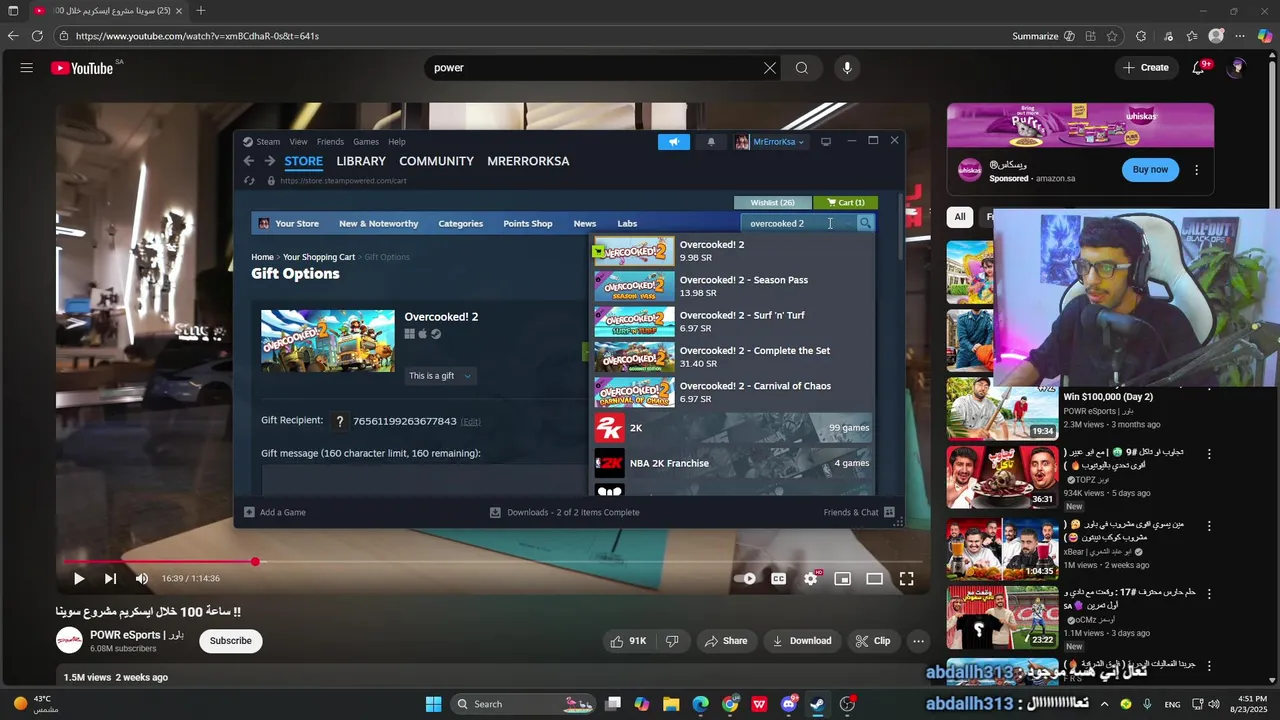
Task: Toggle theater mode view
Action: pyautogui.click(x=875, y=578)
